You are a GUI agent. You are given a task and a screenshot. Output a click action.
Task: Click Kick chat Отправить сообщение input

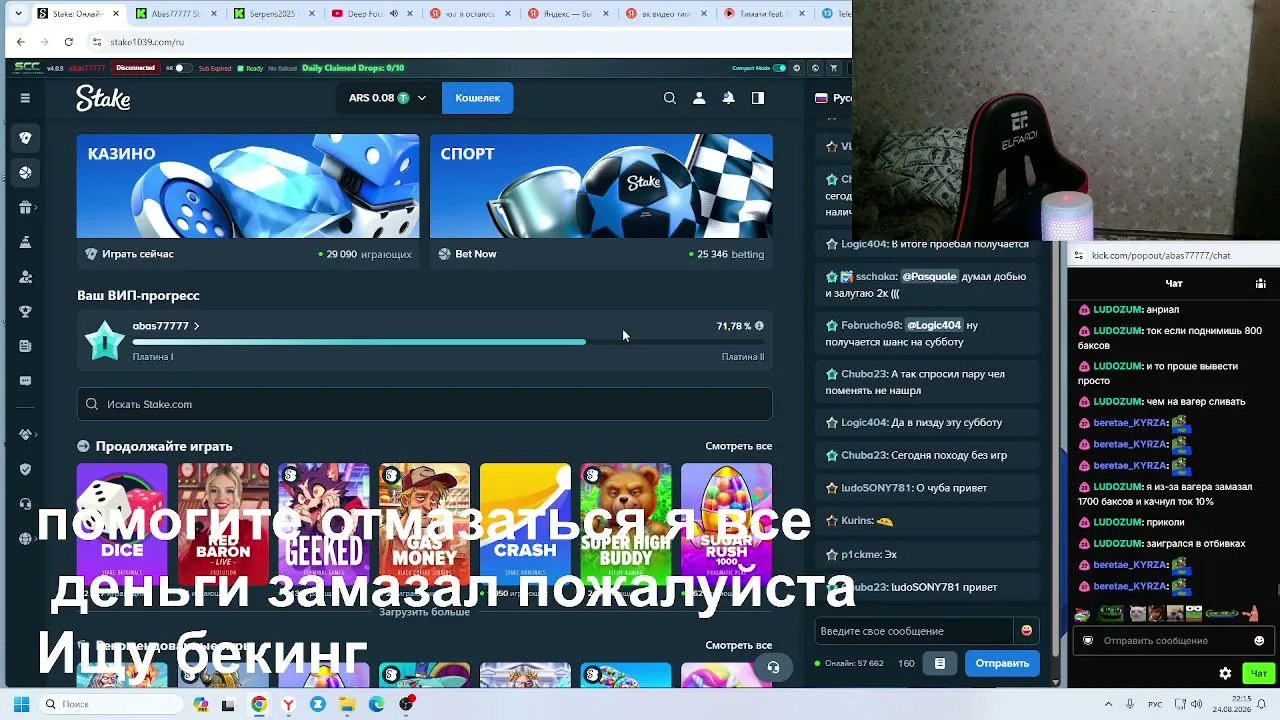pos(1172,641)
